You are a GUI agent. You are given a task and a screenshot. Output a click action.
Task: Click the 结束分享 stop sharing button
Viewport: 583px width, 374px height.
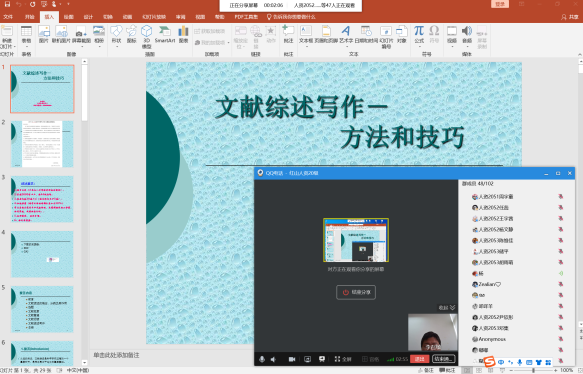356,292
